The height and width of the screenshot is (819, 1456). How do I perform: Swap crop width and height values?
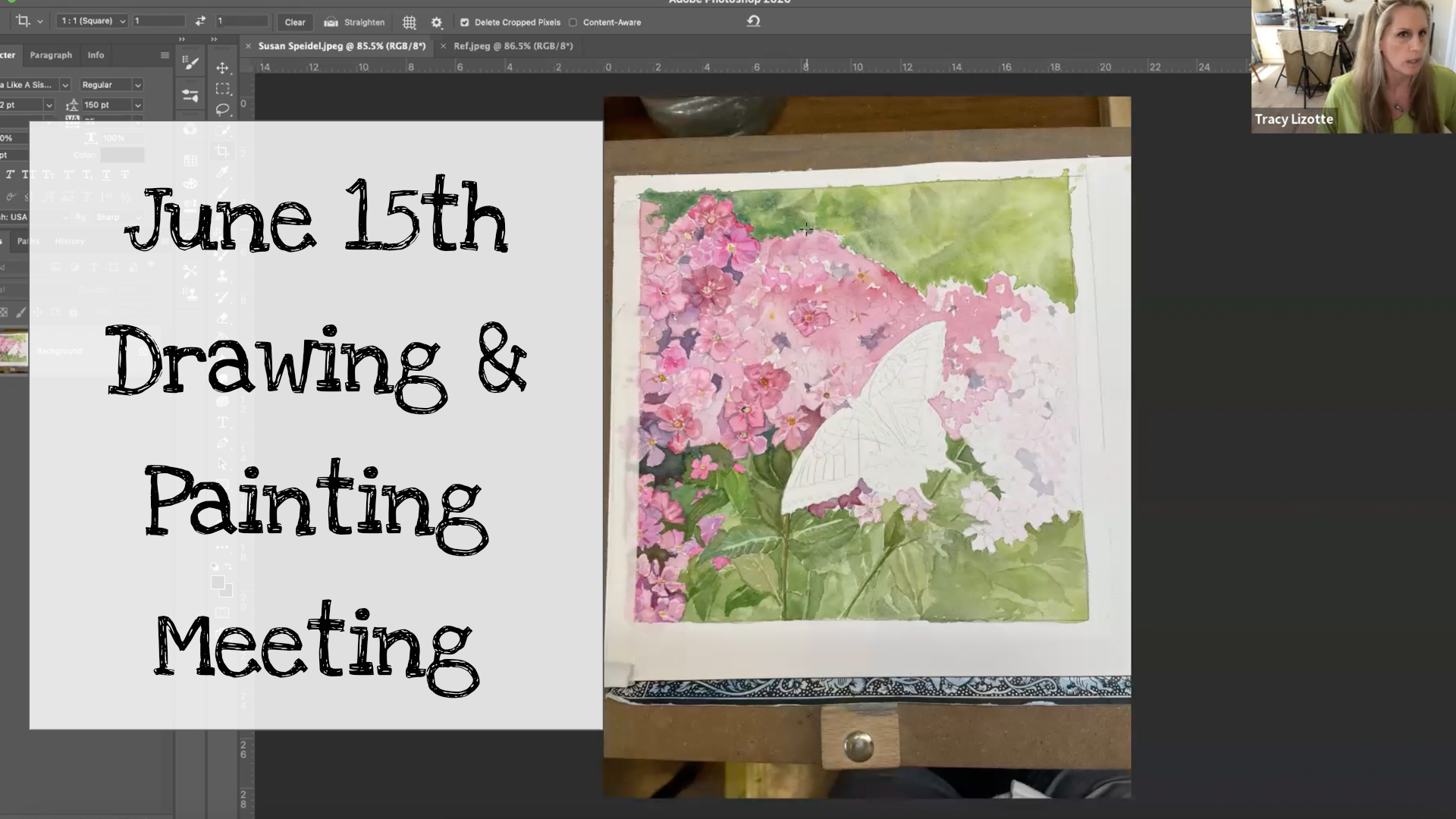(200, 21)
